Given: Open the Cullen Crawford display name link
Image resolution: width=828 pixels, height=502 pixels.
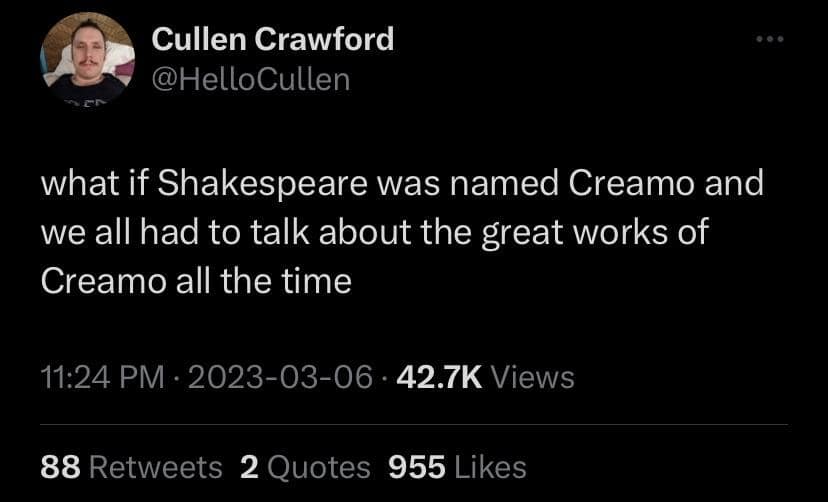Looking at the screenshot, I should click(x=272, y=39).
